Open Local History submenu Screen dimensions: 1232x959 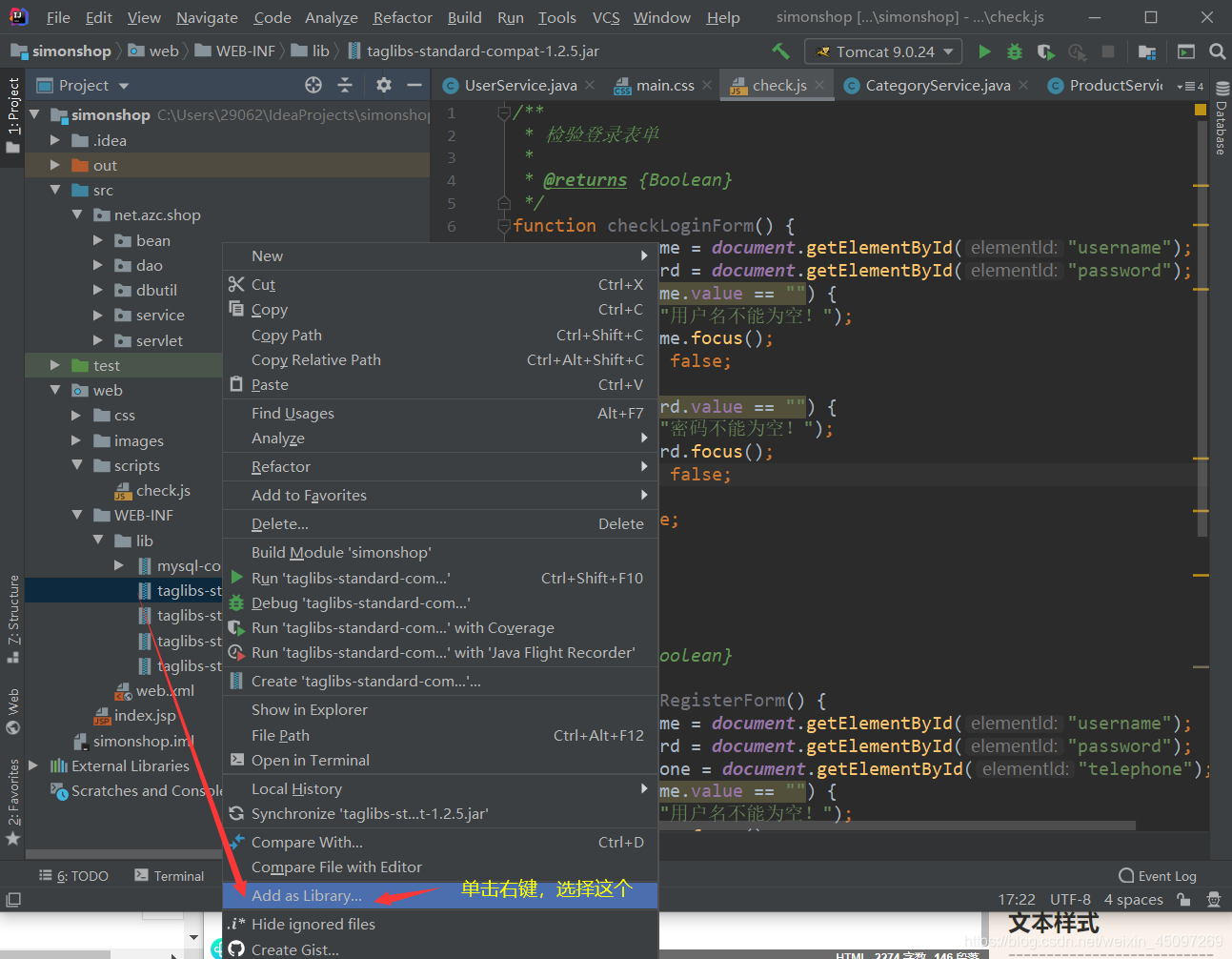pos(440,788)
